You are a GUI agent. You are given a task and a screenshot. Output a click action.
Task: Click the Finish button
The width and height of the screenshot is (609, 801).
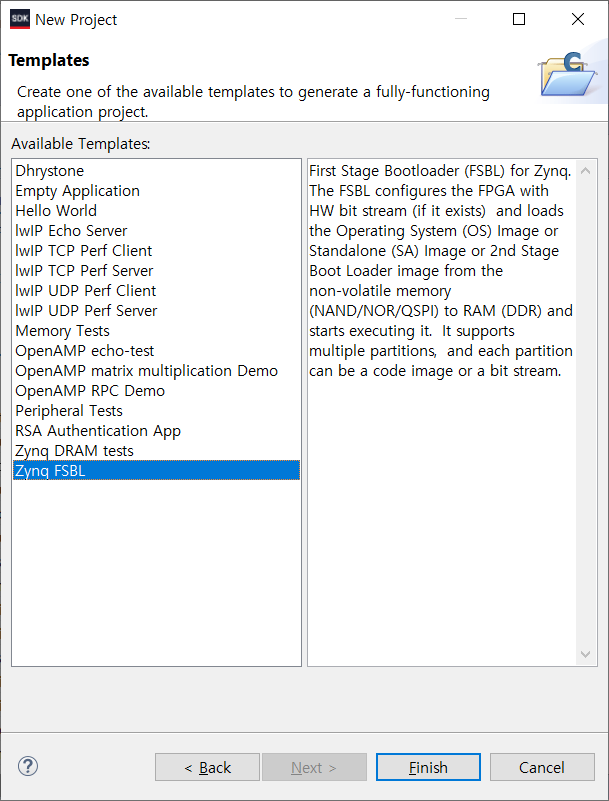pos(428,767)
